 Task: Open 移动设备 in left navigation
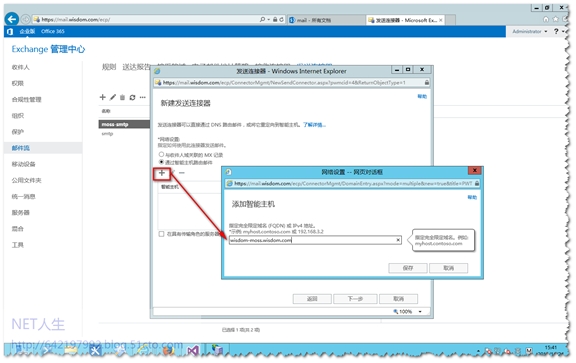pyautogui.click(x=23, y=164)
